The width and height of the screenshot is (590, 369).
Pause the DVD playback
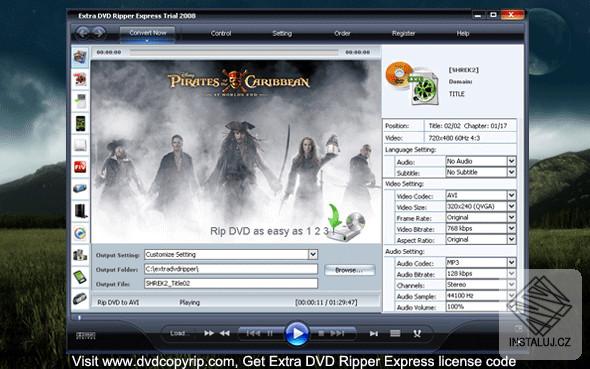(270, 333)
